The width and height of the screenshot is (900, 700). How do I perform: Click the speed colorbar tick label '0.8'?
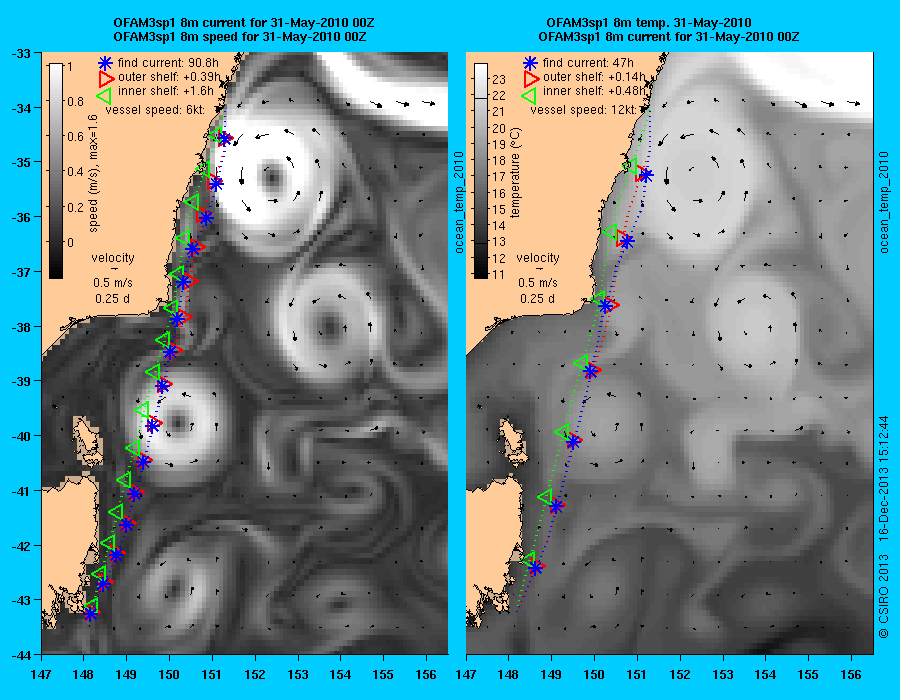(75, 102)
